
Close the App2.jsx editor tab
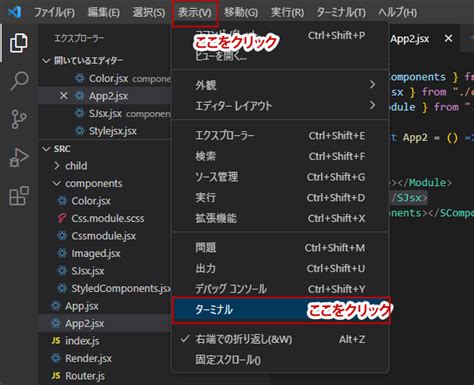[449, 39]
